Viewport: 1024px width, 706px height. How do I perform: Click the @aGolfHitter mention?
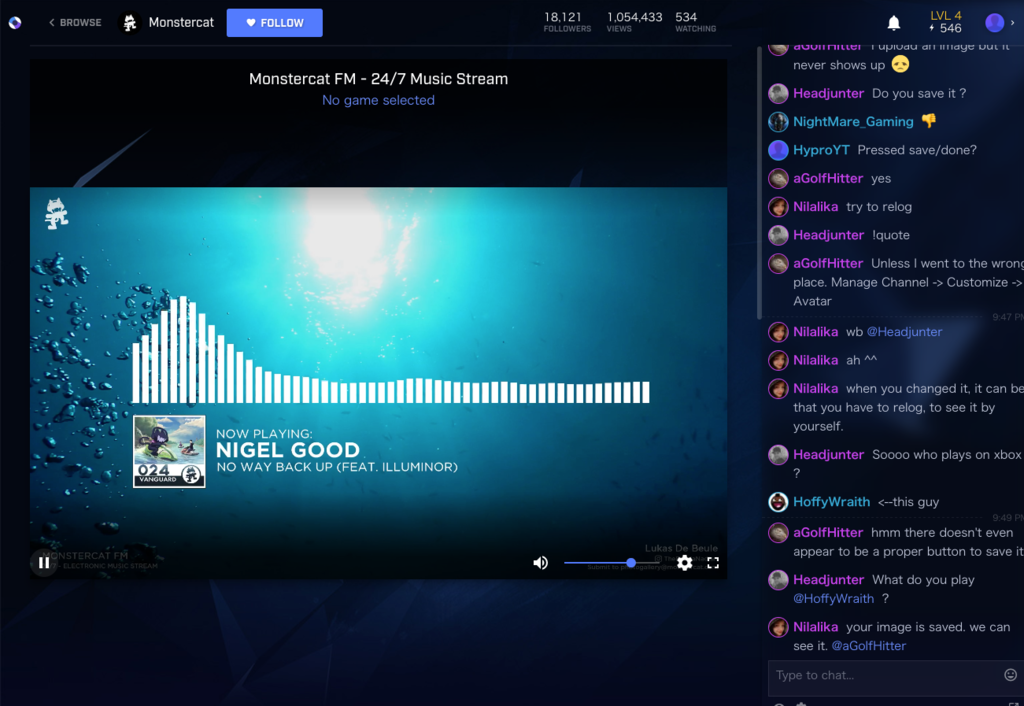869,645
